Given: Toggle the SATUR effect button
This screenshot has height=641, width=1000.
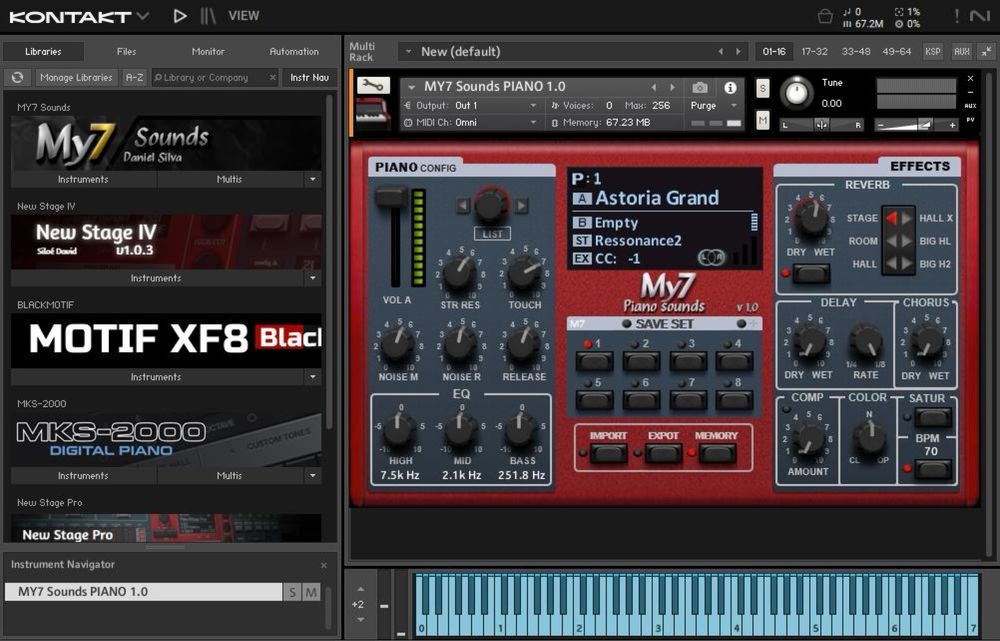Looking at the screenshot, I should click(x=933, y=418).
